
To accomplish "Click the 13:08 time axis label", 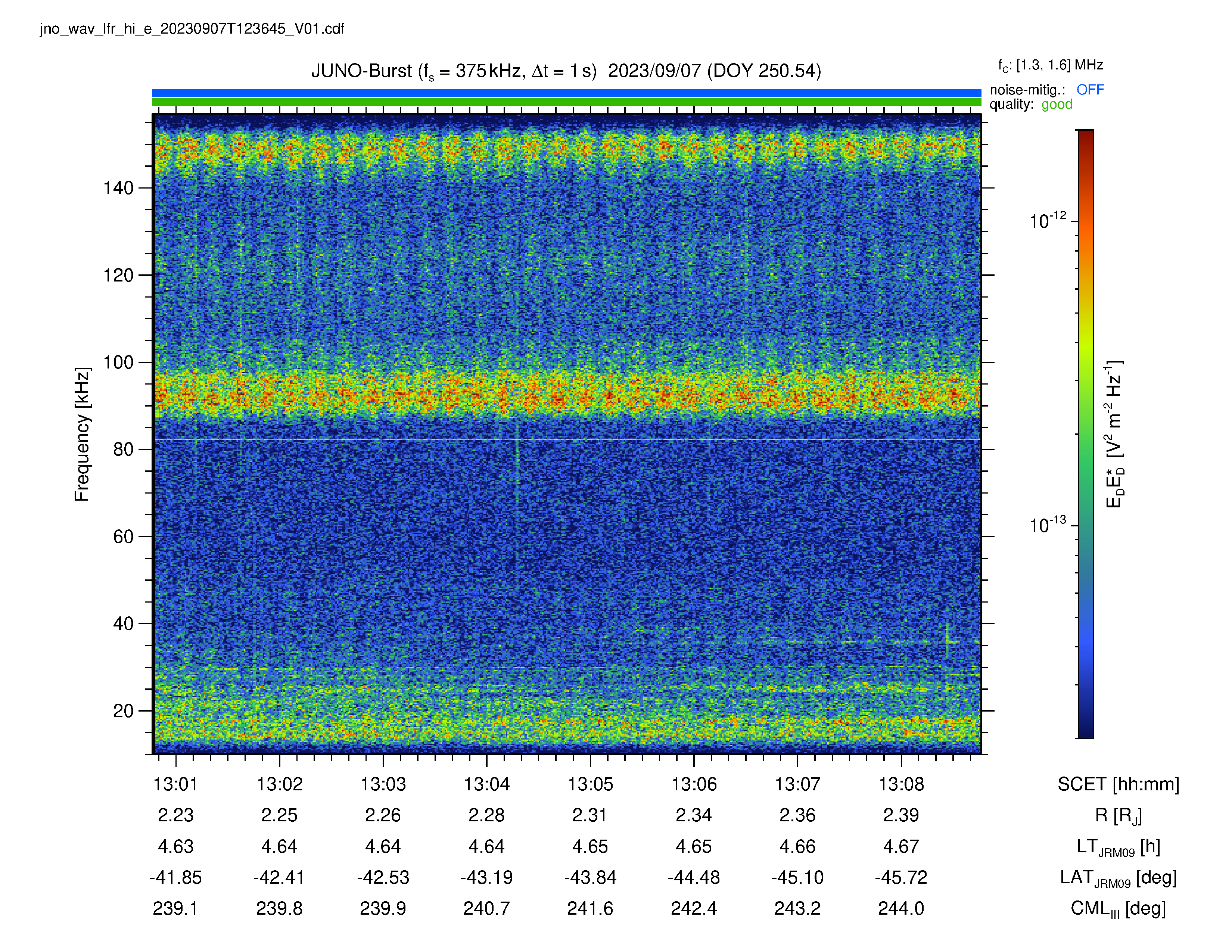I will [x=901, y=784].
